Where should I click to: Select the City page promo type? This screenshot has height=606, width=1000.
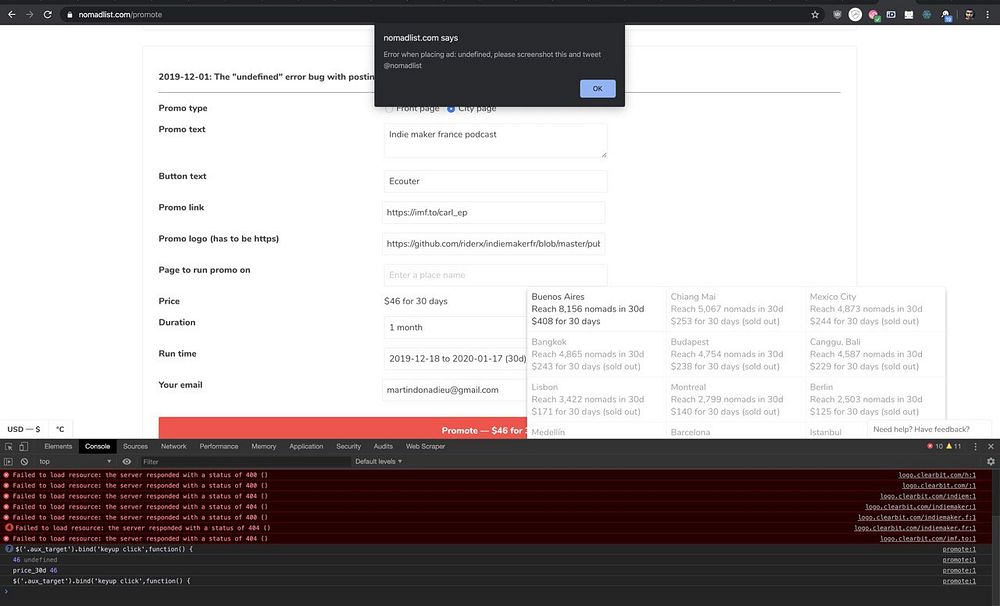pos(451,108)
